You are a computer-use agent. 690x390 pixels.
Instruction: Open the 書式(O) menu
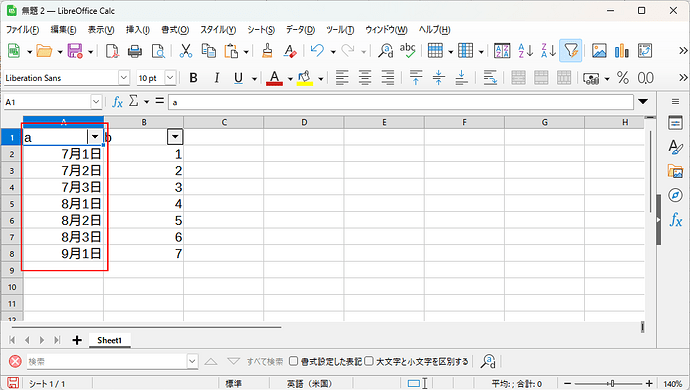175,29
